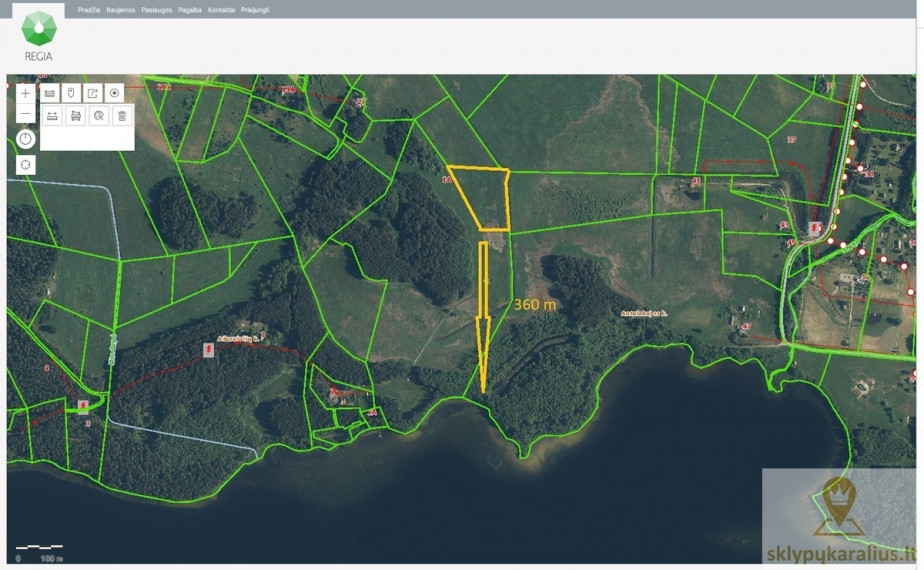Image resolution: width=924 pixels, height=570 pixels.
Task: Open the Naujienos menu item
Action: 121,10
